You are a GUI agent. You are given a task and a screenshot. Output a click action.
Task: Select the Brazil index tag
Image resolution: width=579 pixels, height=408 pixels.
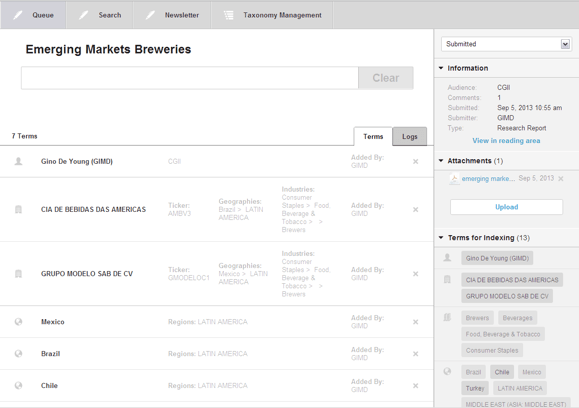[473, 372]
